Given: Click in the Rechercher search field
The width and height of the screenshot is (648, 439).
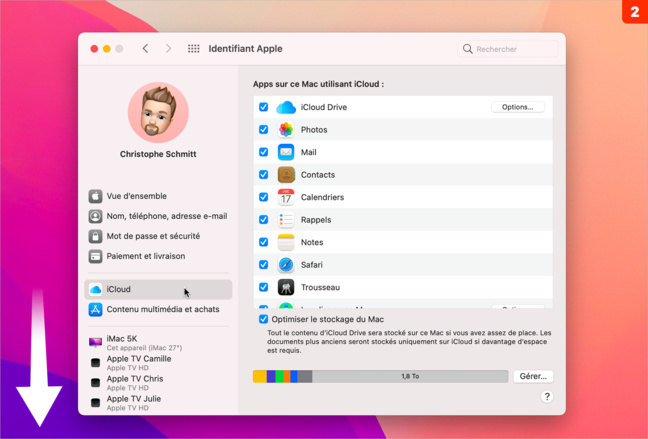Looking at the screenshot, I should [508, 49].
